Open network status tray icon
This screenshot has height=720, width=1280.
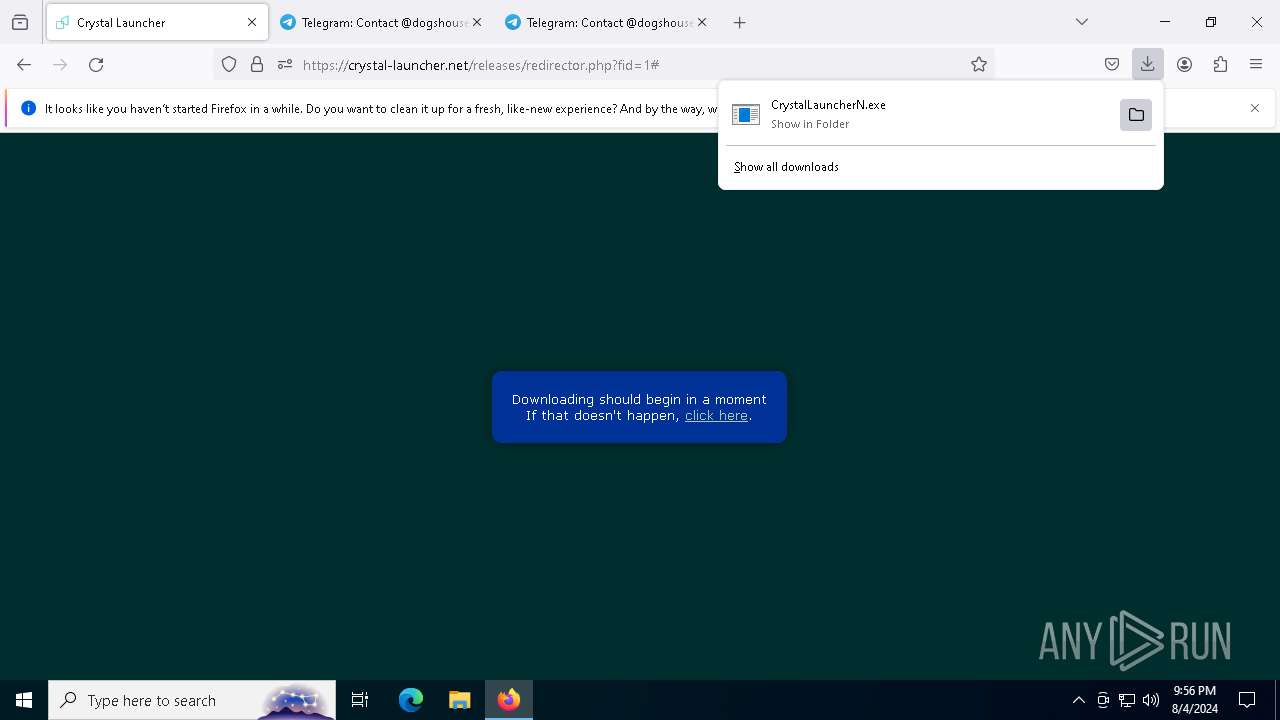1127,700
